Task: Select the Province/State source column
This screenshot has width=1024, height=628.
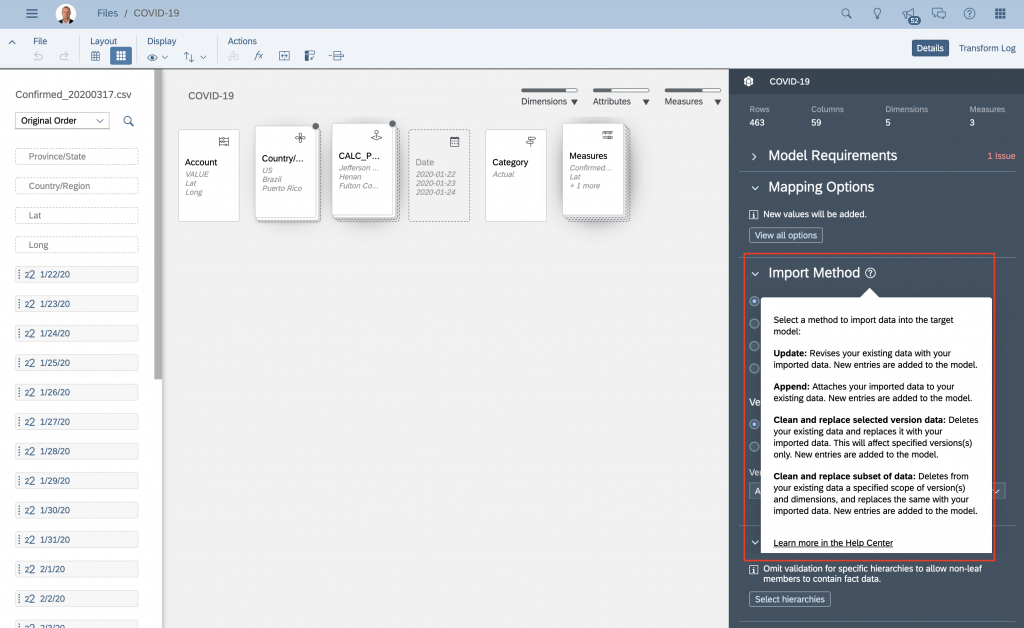Action: (76, 157)
